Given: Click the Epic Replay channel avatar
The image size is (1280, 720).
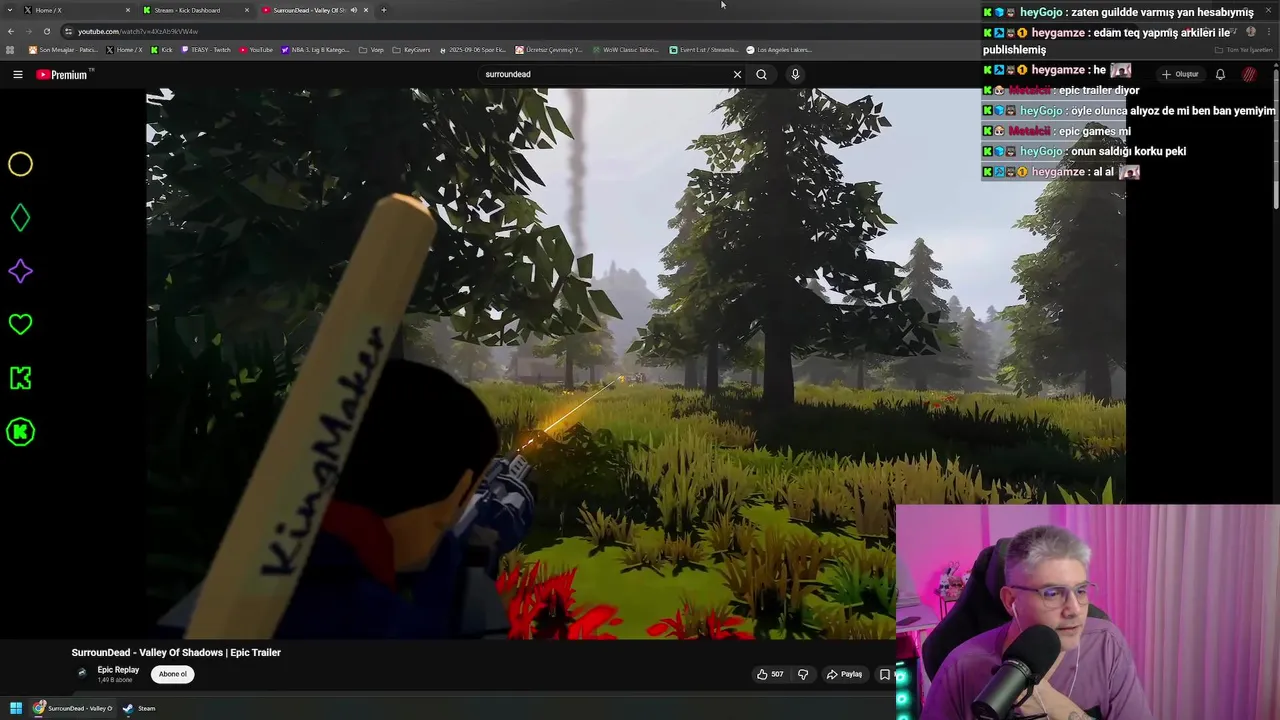Looking at the screenshot, I should (x=82, y=674).
